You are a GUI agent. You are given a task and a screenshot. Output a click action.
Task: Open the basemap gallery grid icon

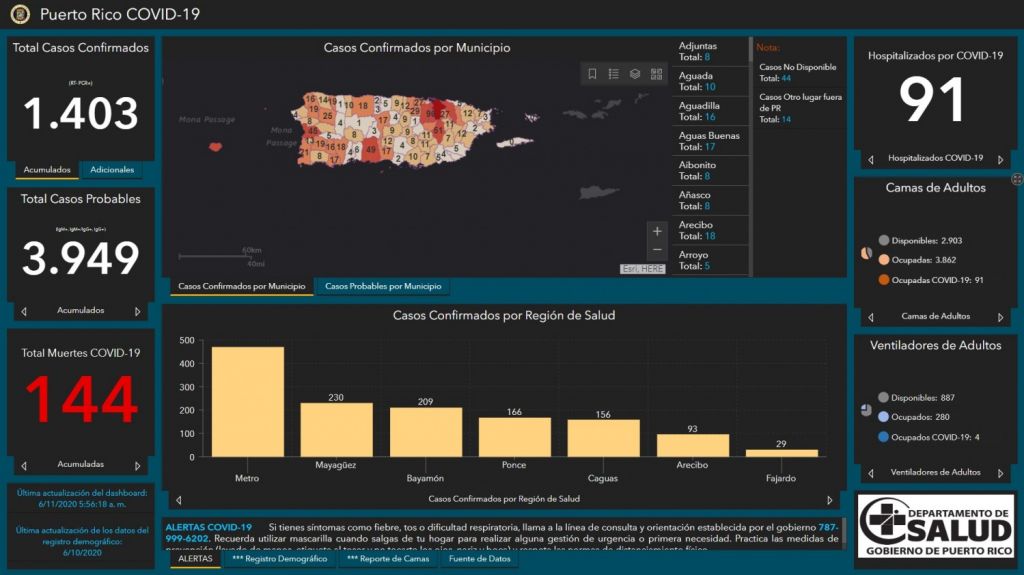tap(656, 74)
